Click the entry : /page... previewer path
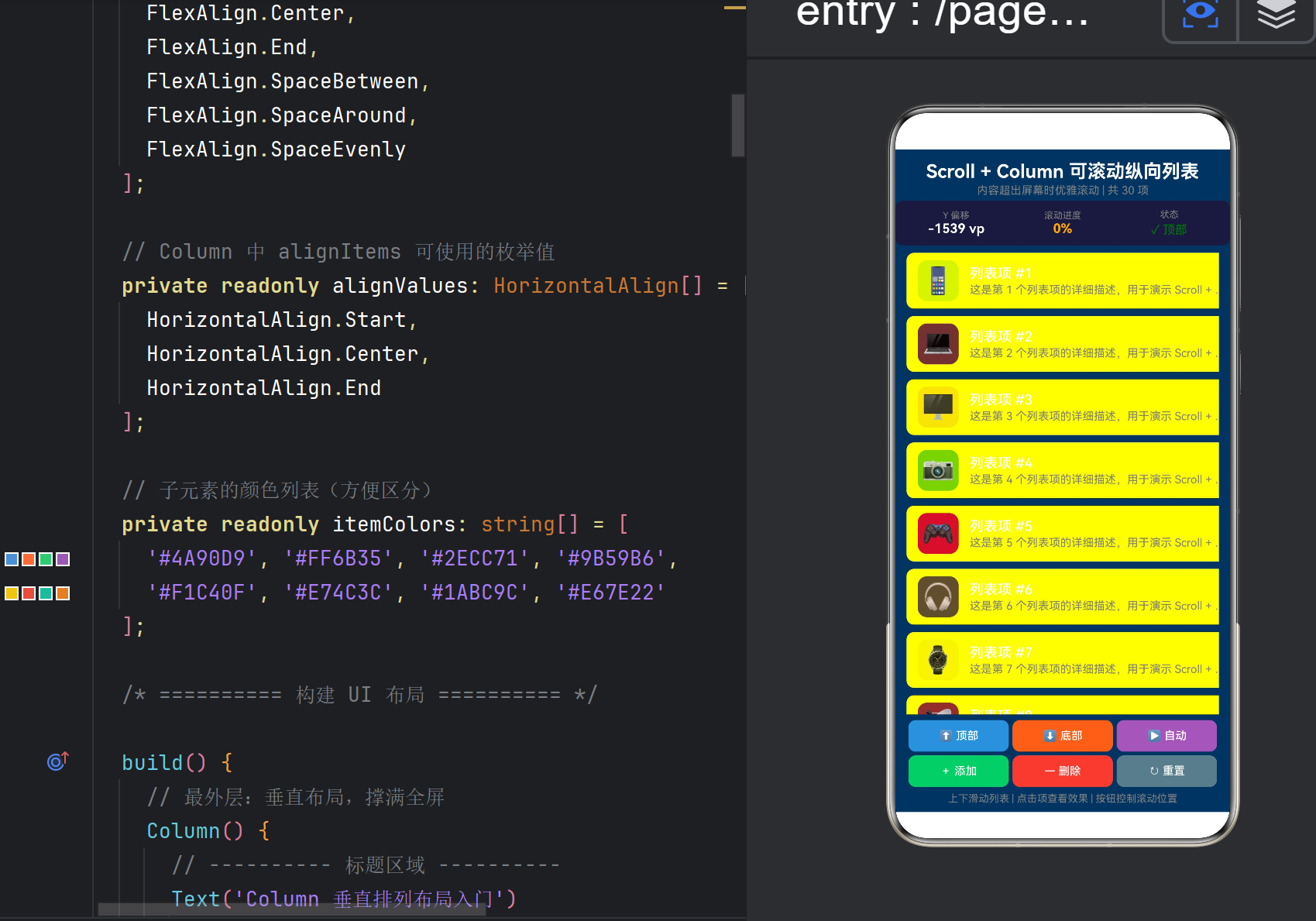This screenshot has height=921, width=1316. pyautogui.click(x=943, y=13)
